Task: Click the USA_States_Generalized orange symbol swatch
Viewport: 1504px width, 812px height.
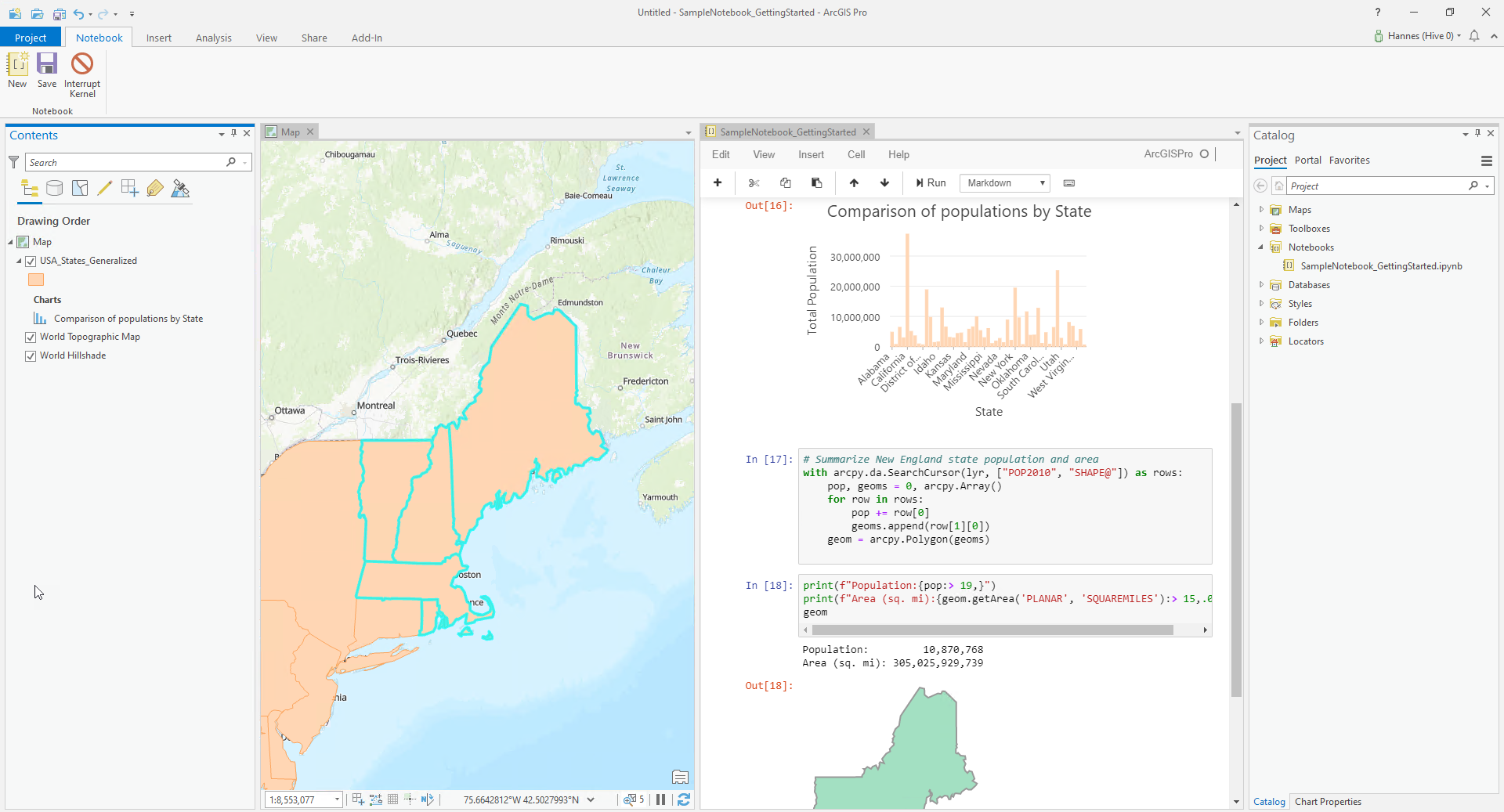Action: (x=36, y=280)
